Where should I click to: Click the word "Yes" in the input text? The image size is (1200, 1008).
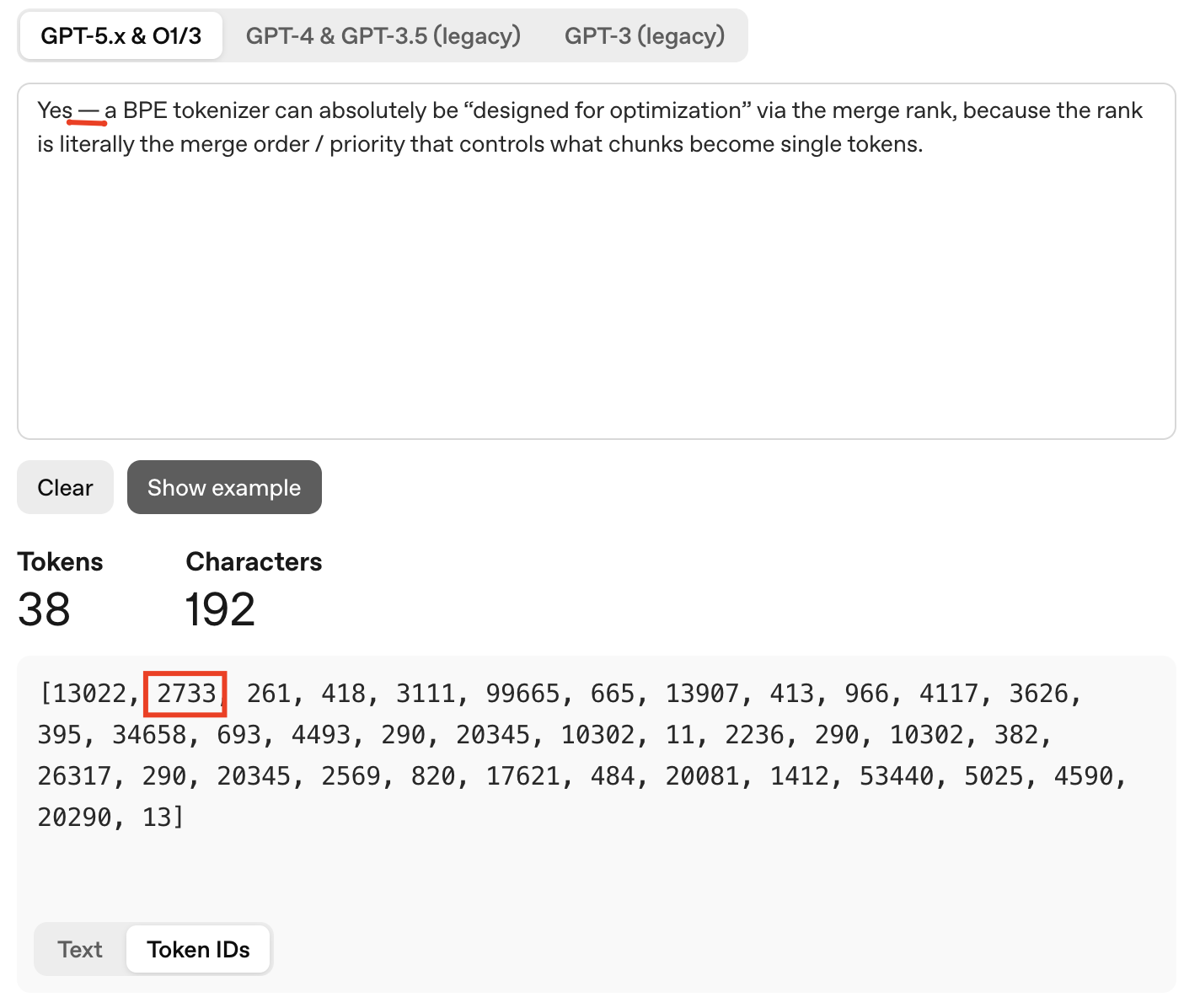pyautogui.click(x=55, y=110)
